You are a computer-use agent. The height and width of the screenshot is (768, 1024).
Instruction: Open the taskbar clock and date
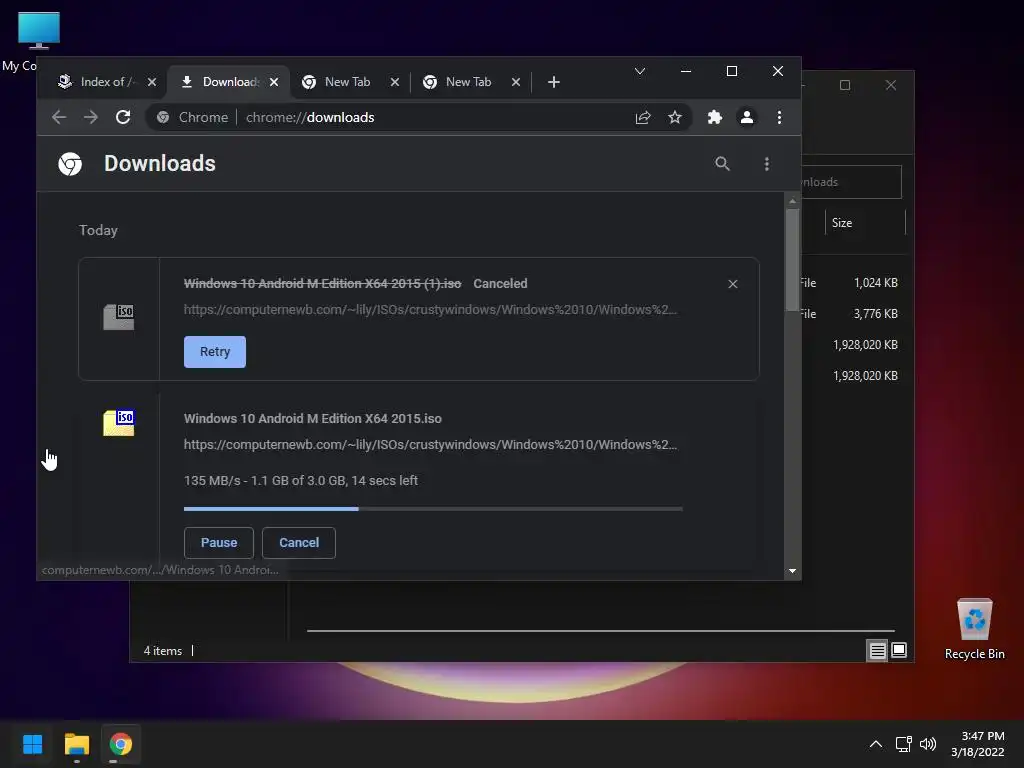(978, 744)
